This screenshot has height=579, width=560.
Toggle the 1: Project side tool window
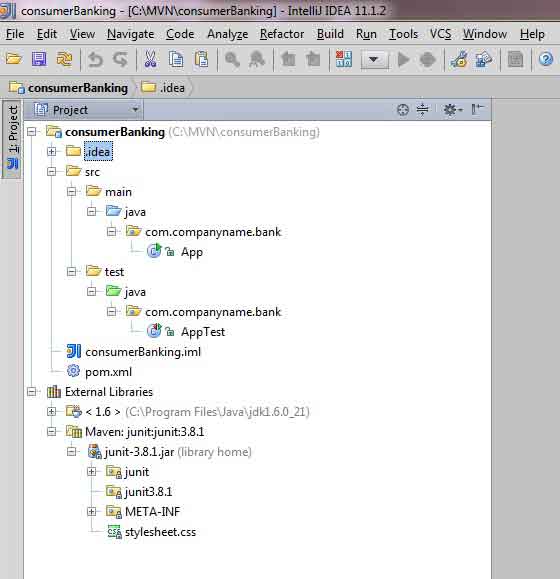[13, 137]
